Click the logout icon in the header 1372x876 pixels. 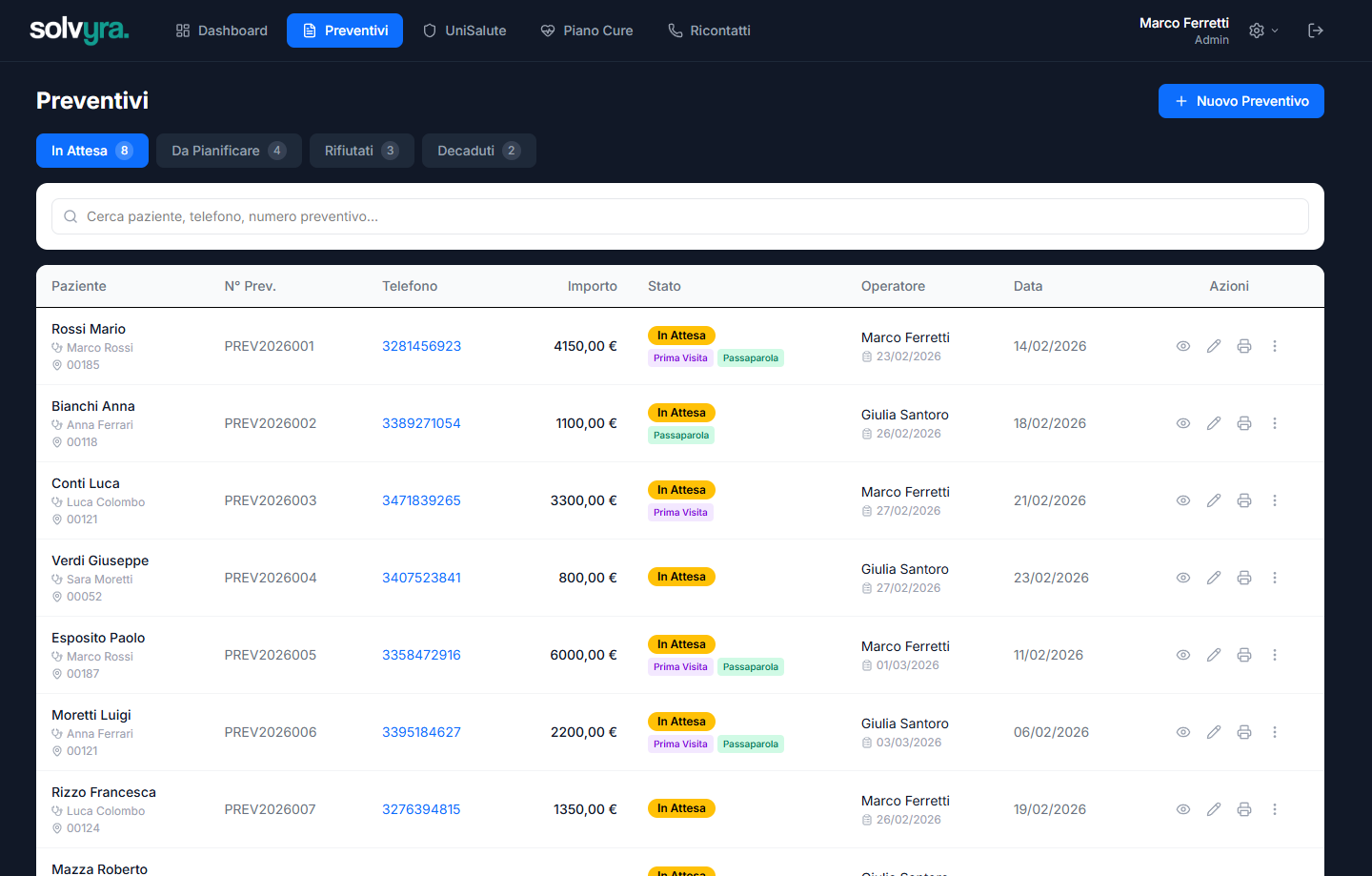pos(1316,31)
